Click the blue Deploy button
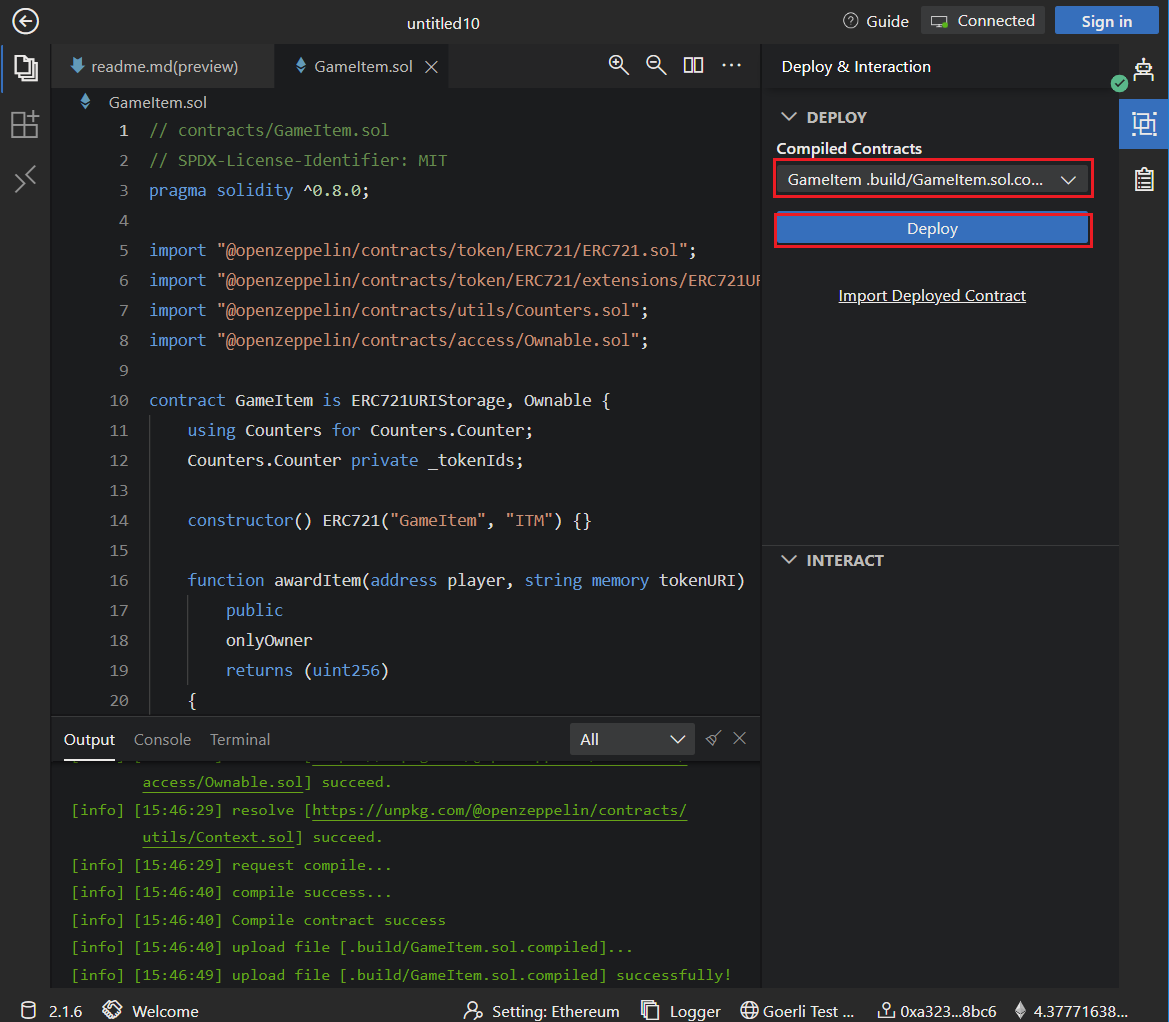Screen dimensions: 1169x1022 pyautogui.click(x=932, y=229)
